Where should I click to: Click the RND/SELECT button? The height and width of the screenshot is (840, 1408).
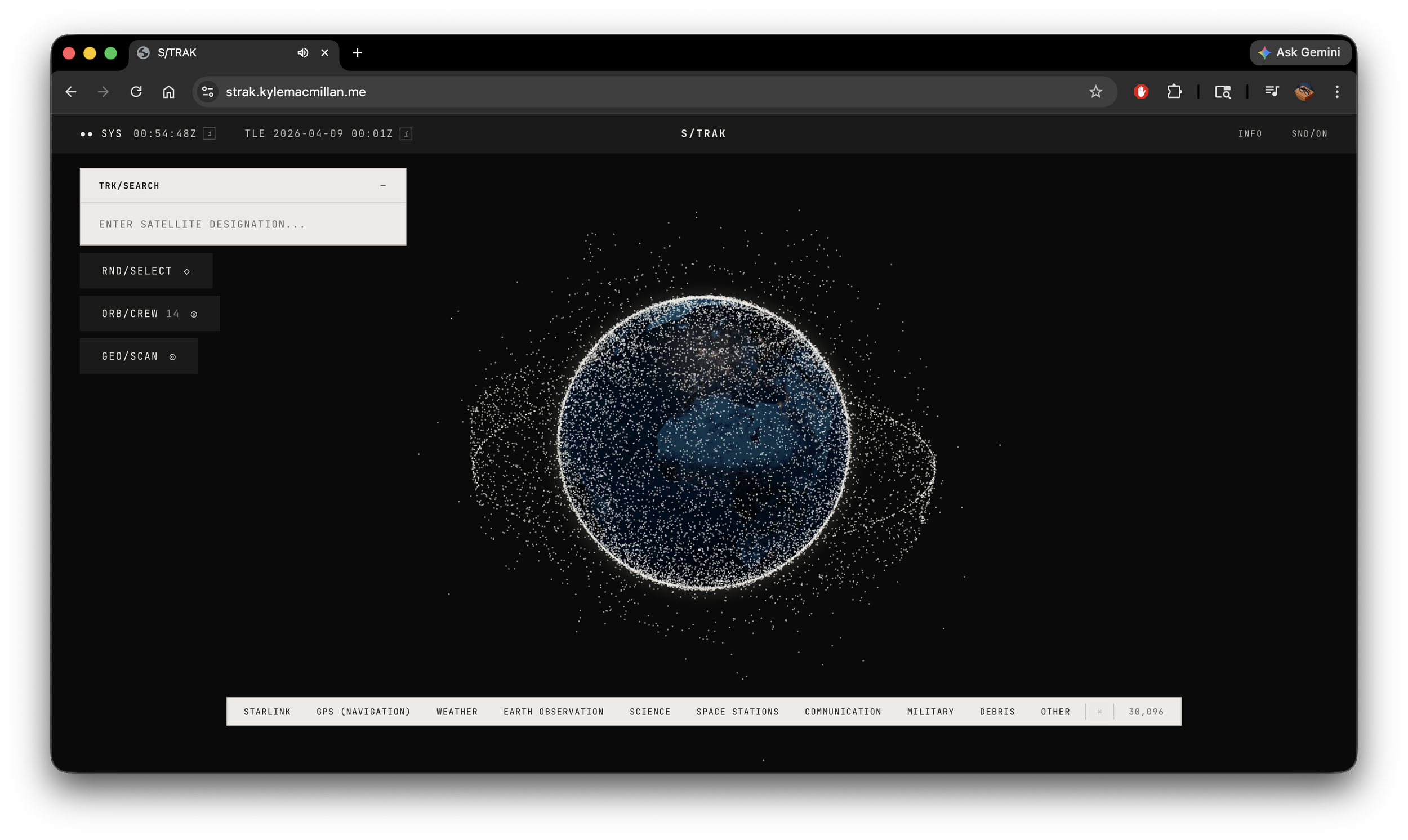[x=146, y=271]
